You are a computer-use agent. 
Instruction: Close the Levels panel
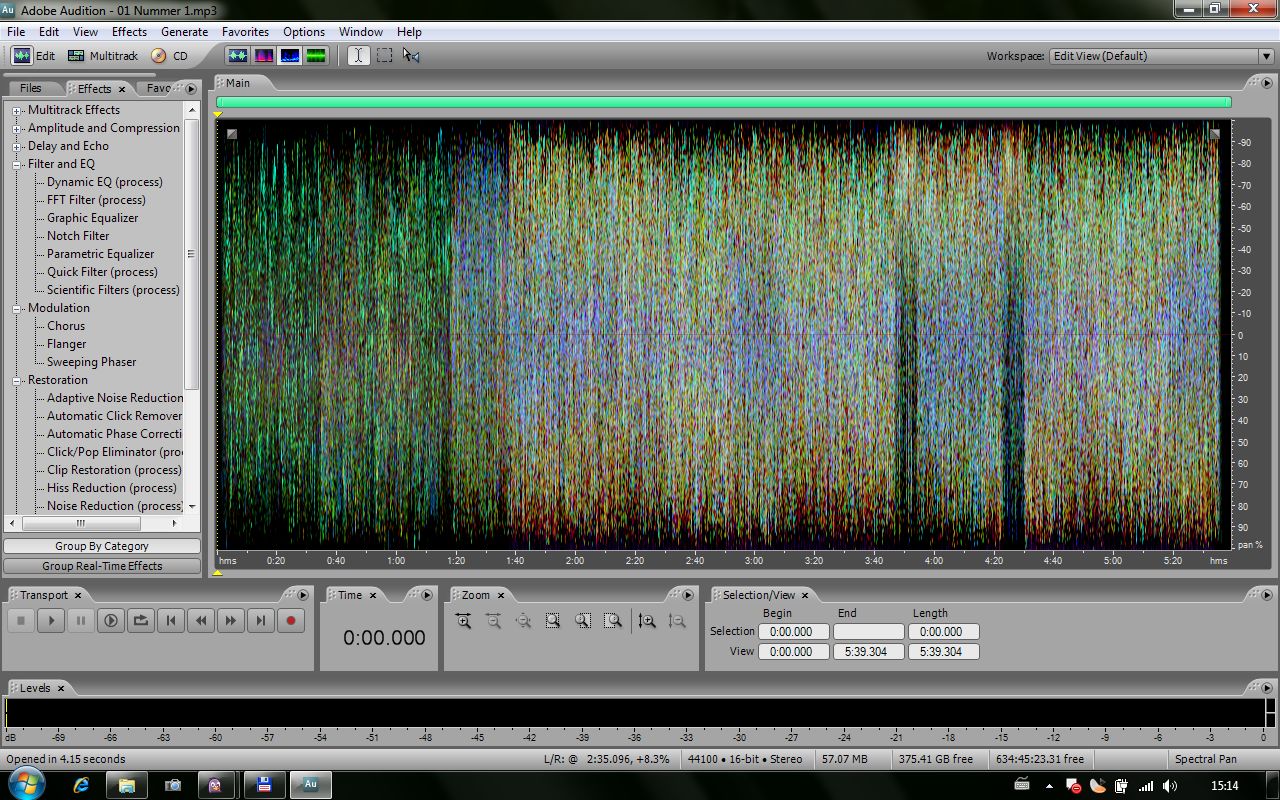click(x=60, y=688)
